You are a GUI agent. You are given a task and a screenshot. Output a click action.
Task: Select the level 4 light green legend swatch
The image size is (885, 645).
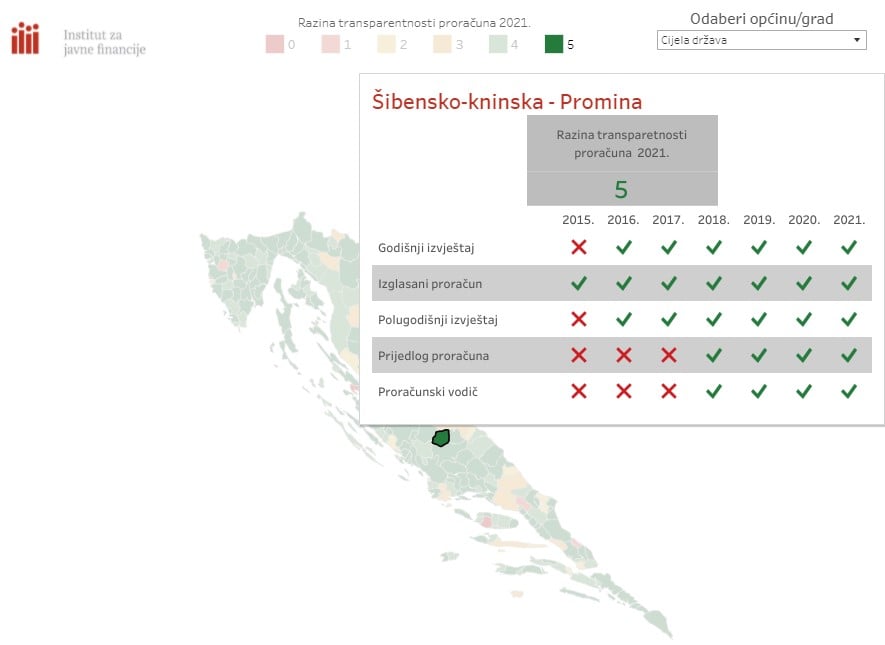point(498,44)
